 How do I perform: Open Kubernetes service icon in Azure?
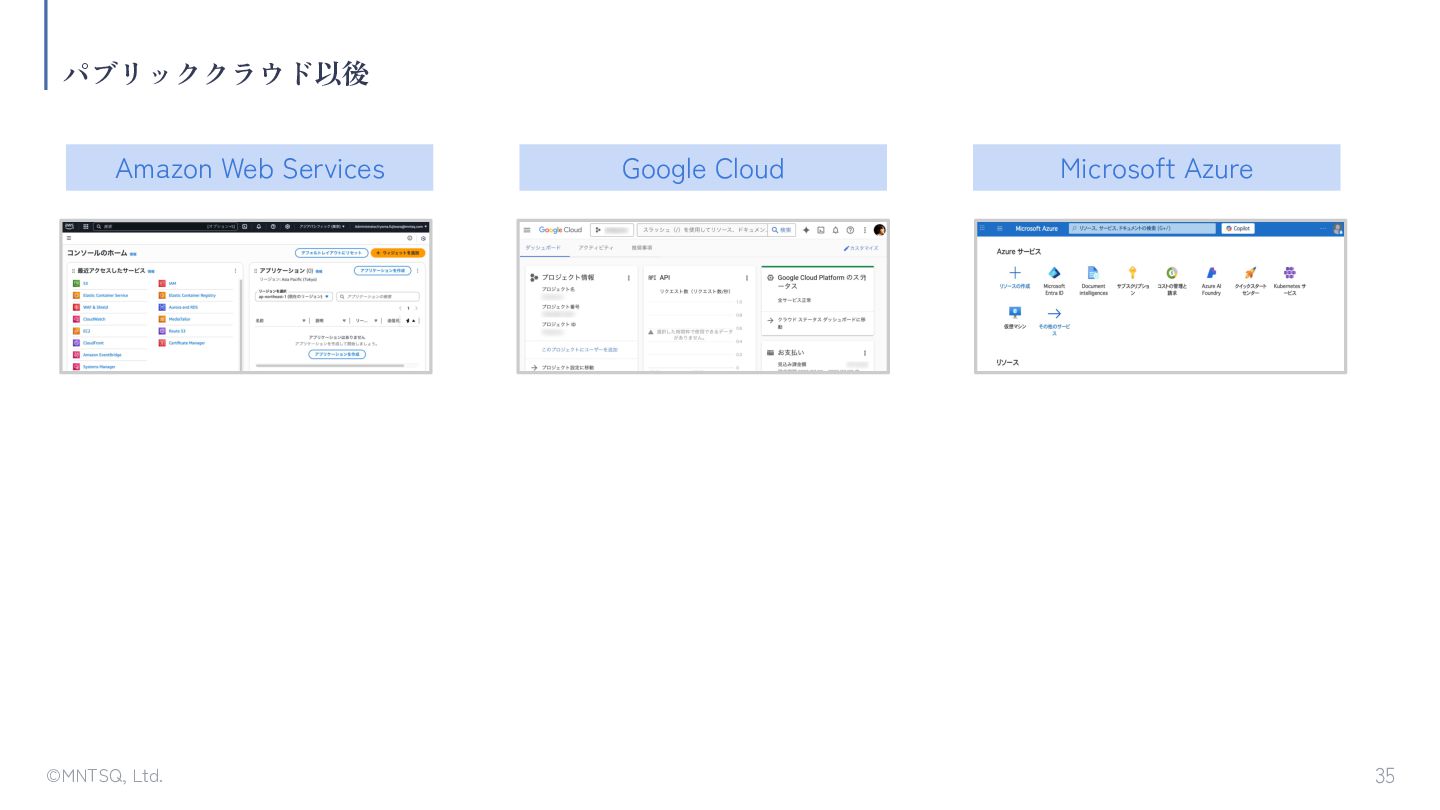(x=1290, y=273)
